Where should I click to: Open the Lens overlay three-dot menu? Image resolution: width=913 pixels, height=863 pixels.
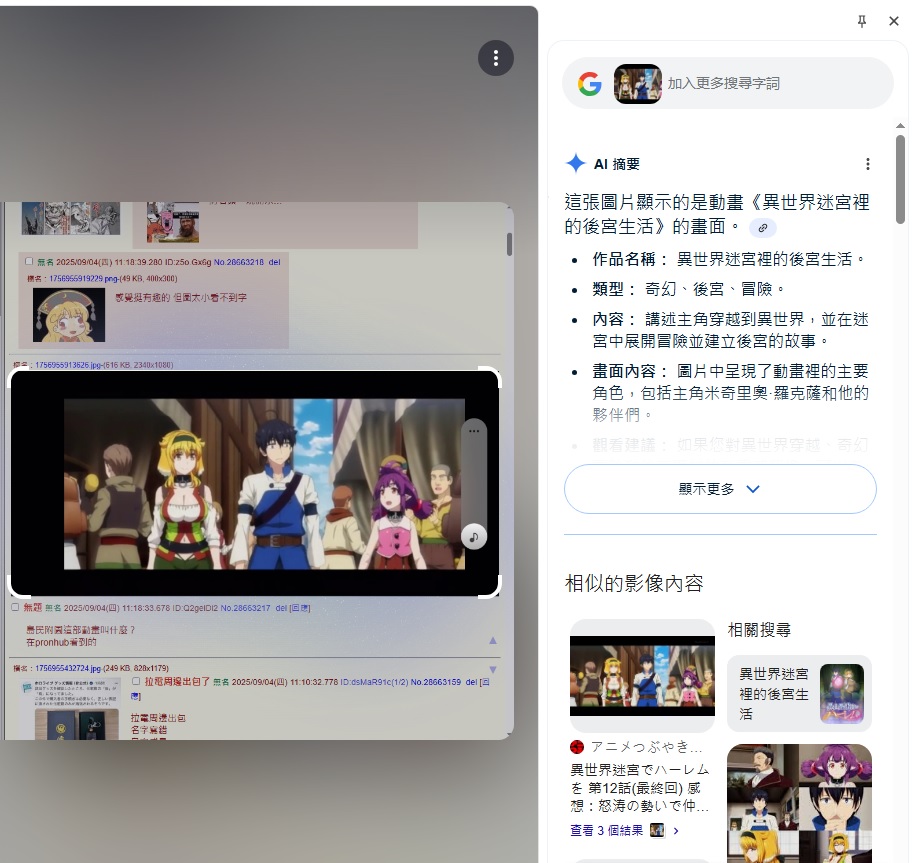point(496,58)
